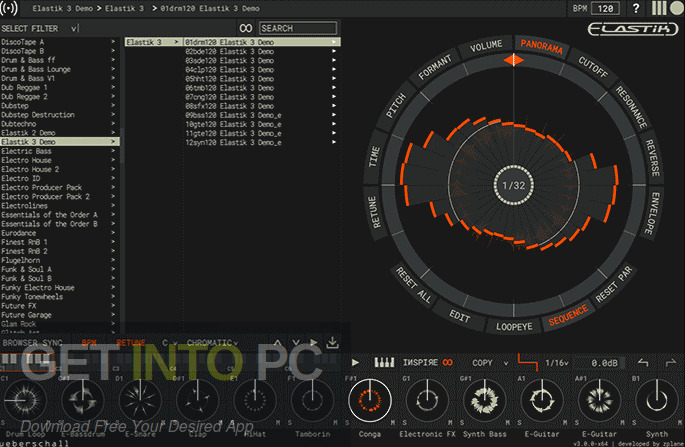Select the Drum Loop pad
685x447 pixels.
[24, 400]
